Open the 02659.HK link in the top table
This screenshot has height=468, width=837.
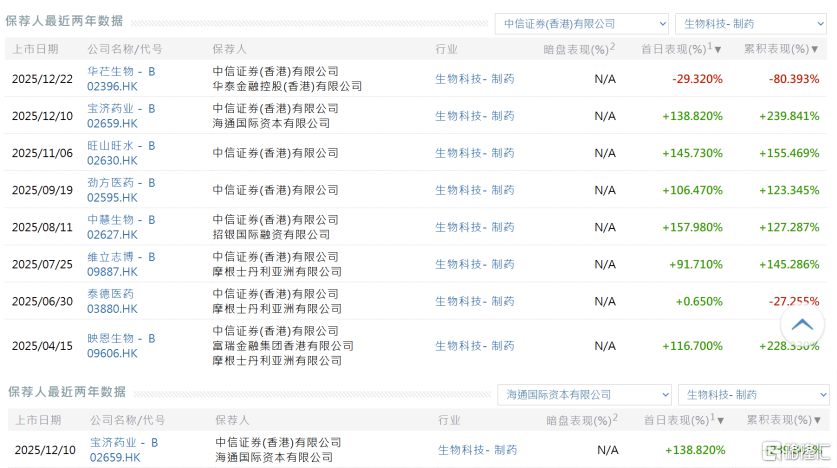112,123
